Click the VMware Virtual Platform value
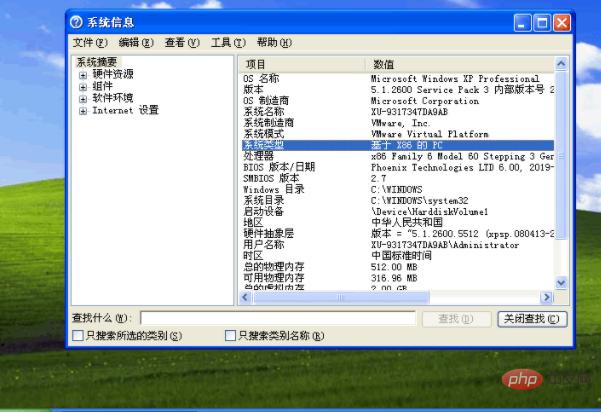This screenshot has width=601, height=412. 430,134
